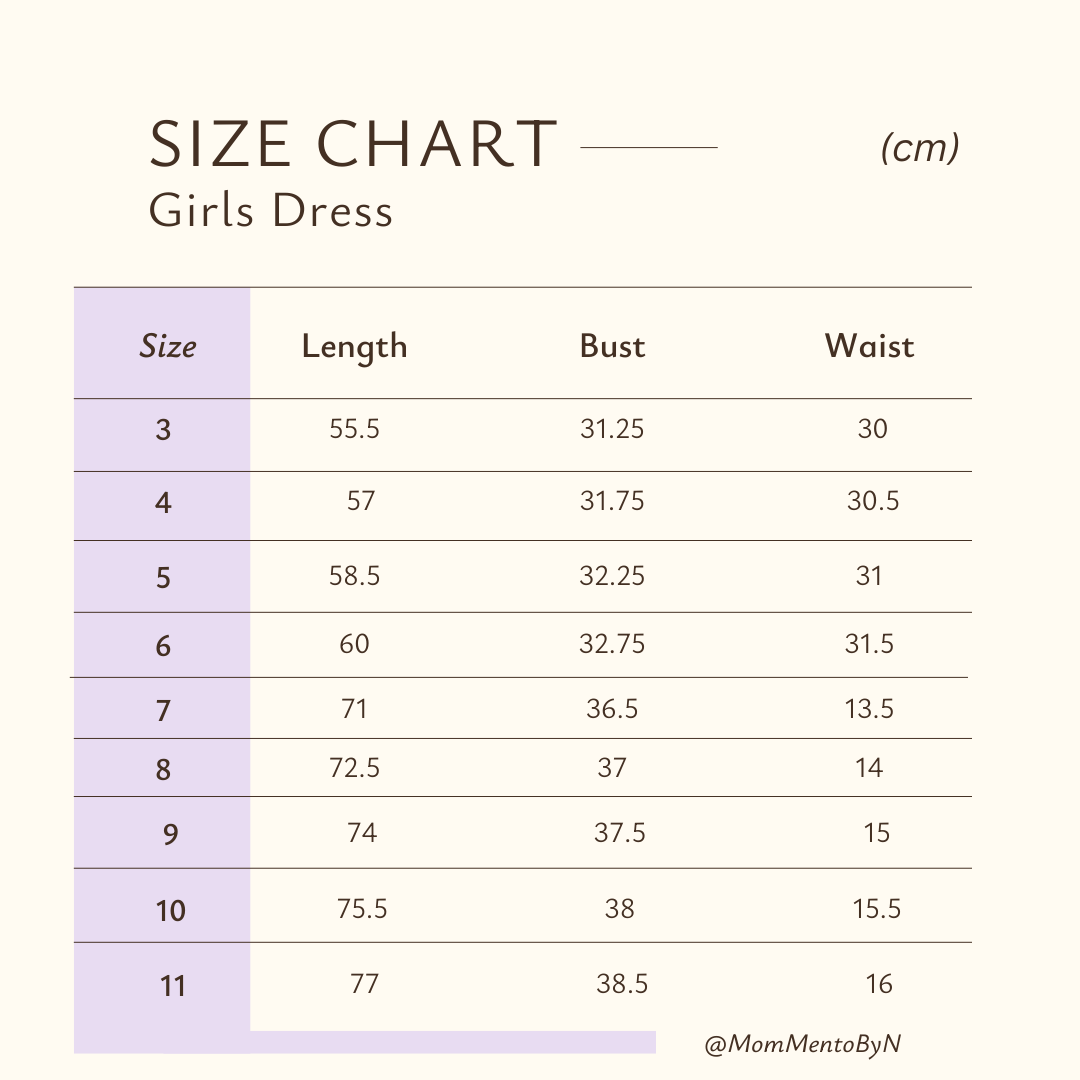This screenshot has height=1080, width=1080.
Task: Click the size 5 waist value
Action: click(x=869, y=575)
